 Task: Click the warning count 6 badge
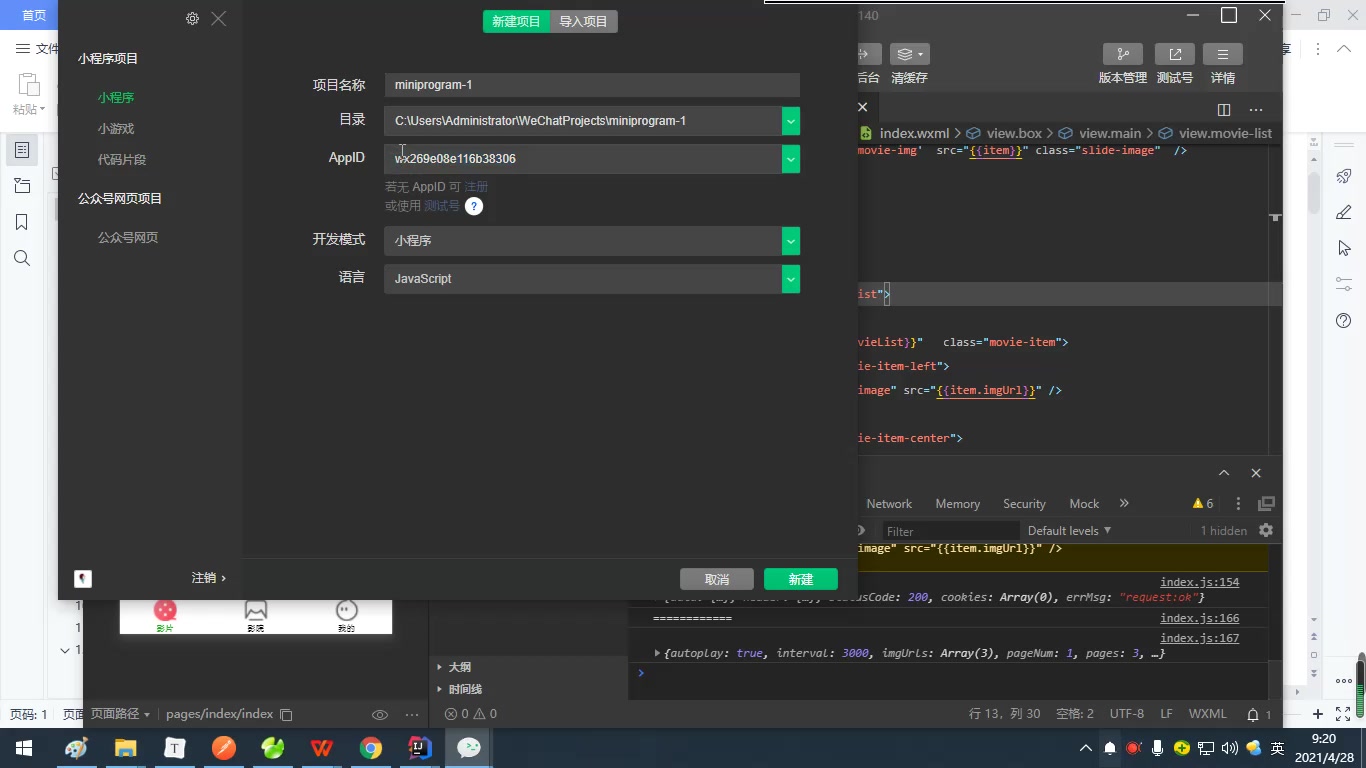1203,504
